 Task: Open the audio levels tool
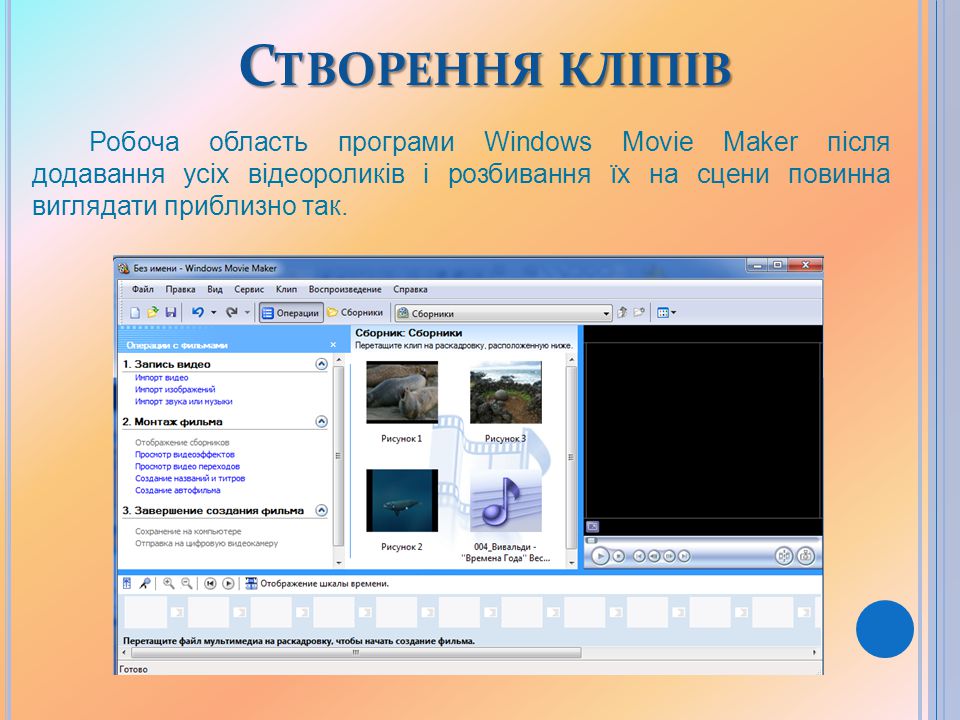pos(127,583)
